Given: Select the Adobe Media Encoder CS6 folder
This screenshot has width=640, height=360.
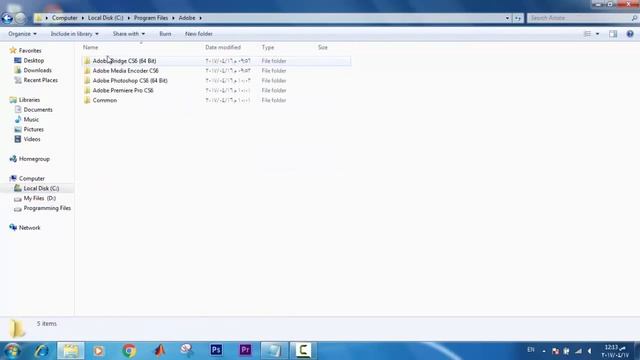Looking at the screenshot, I should [125, 71].
